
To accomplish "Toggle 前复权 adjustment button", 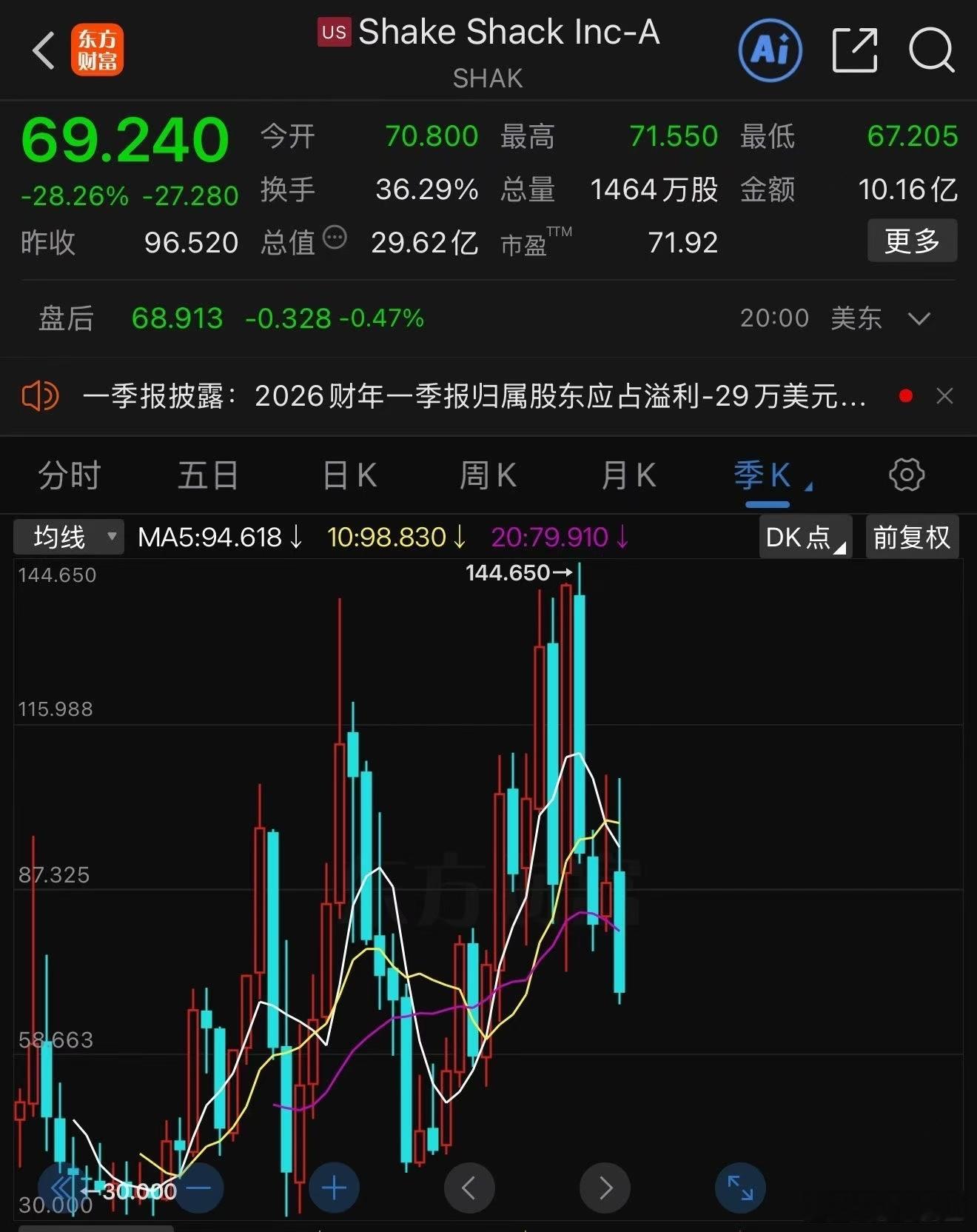I will (x=912, y=537).
